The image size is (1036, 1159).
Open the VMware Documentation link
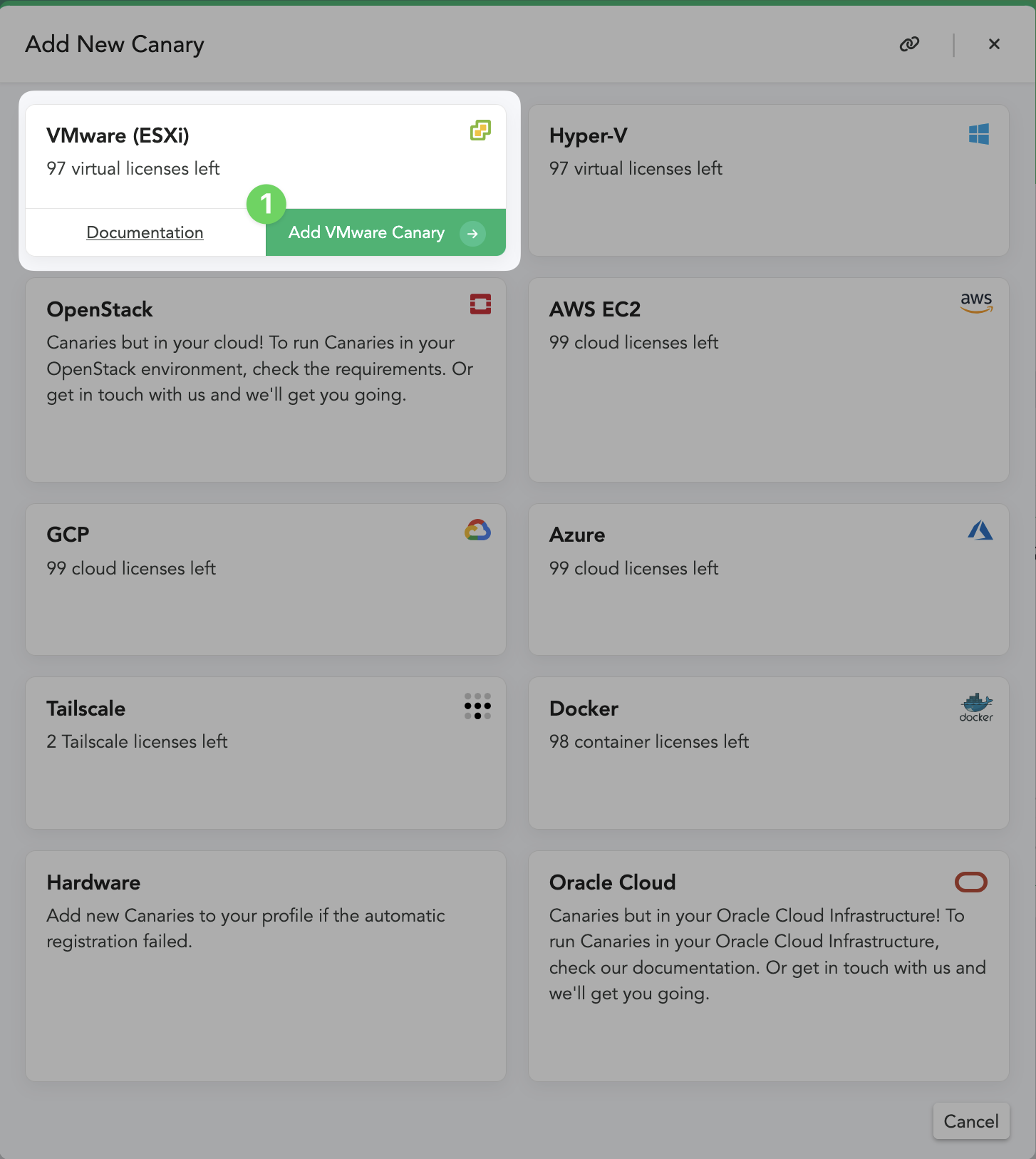pos(145,232)
